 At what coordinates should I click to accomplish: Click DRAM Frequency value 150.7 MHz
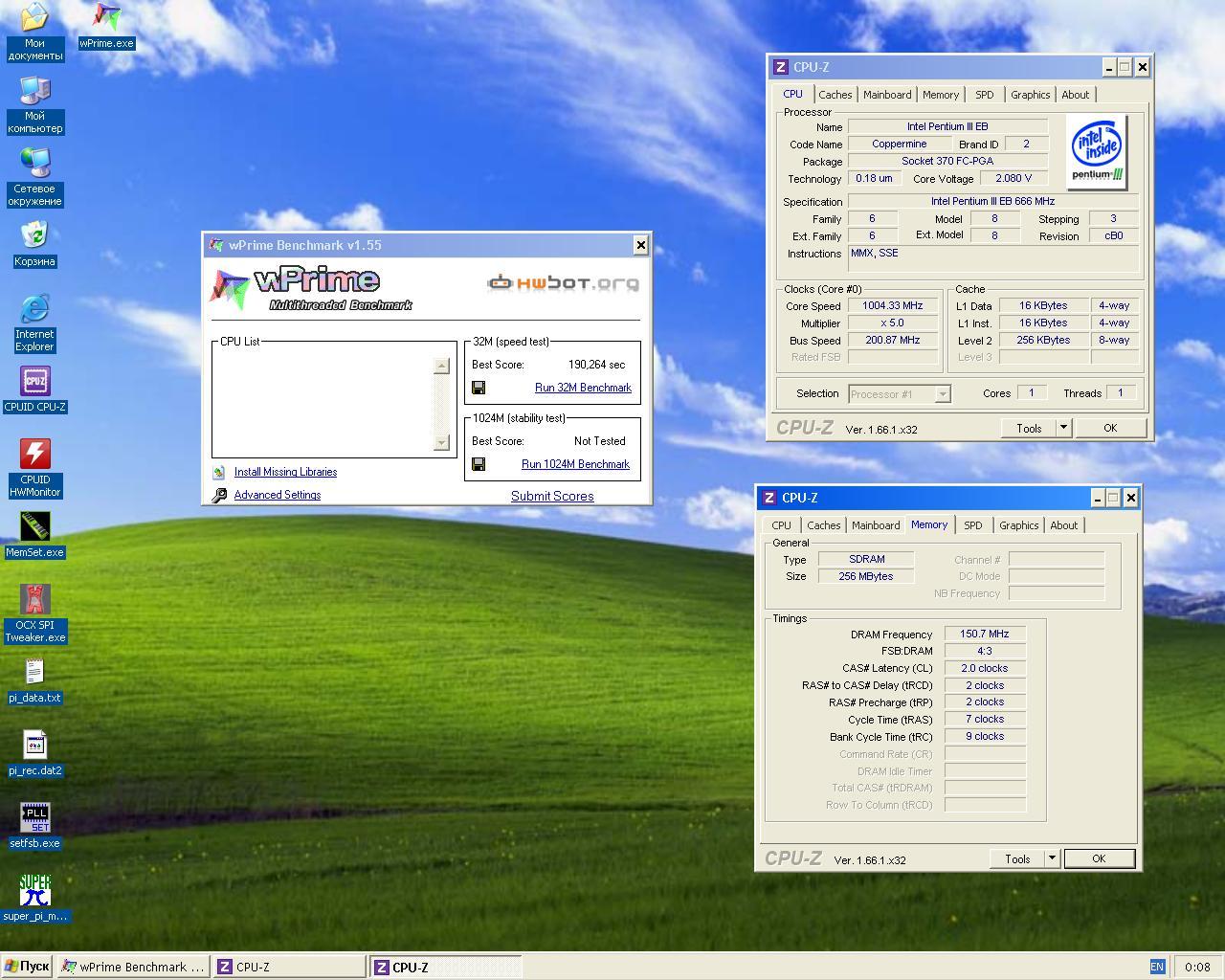(985, 634)
